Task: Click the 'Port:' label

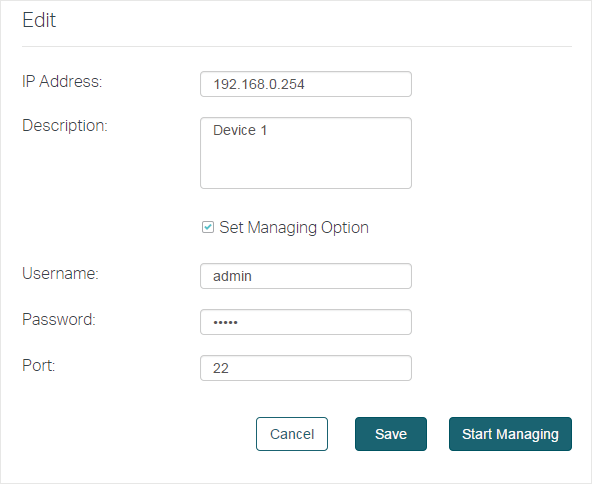Action: pyautogui.click(x=39, y=365)
